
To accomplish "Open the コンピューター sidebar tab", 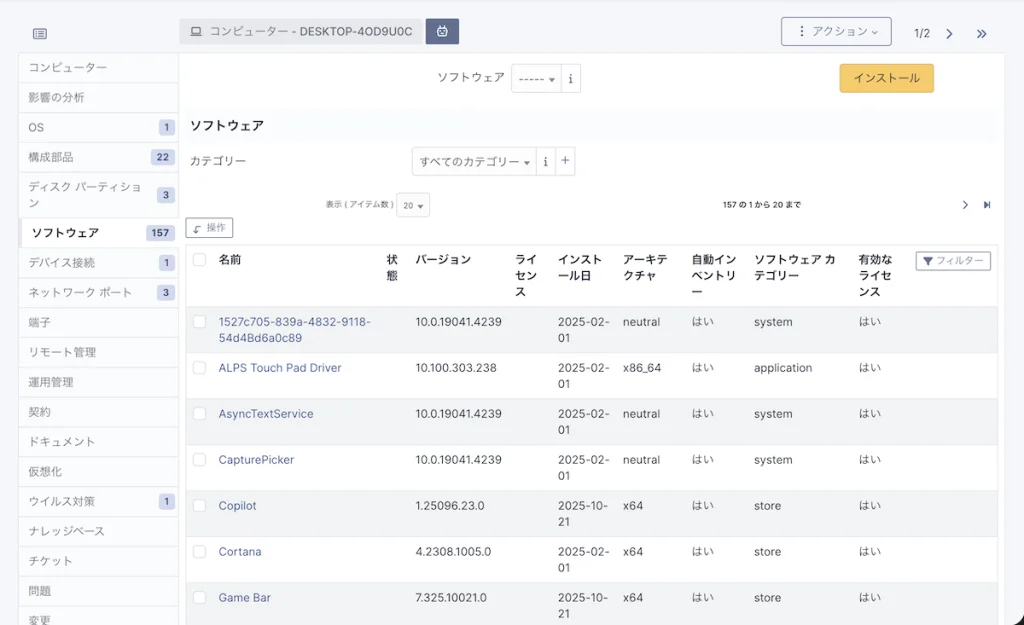I will click(99, 67).
